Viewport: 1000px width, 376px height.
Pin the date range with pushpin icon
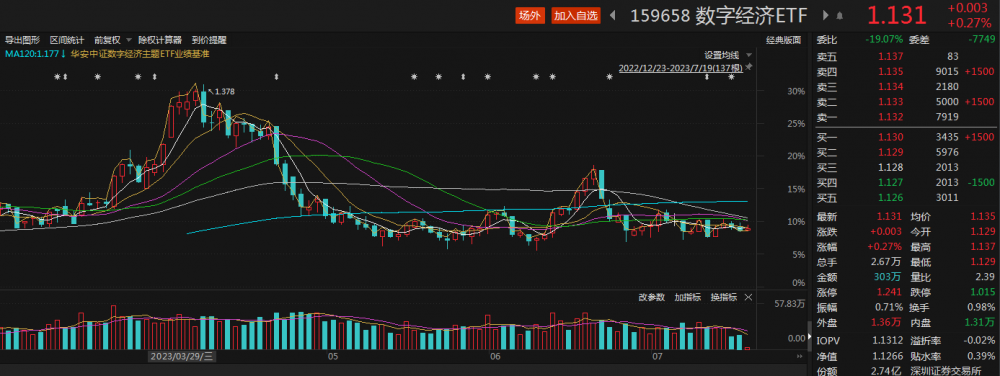(749, 67)
